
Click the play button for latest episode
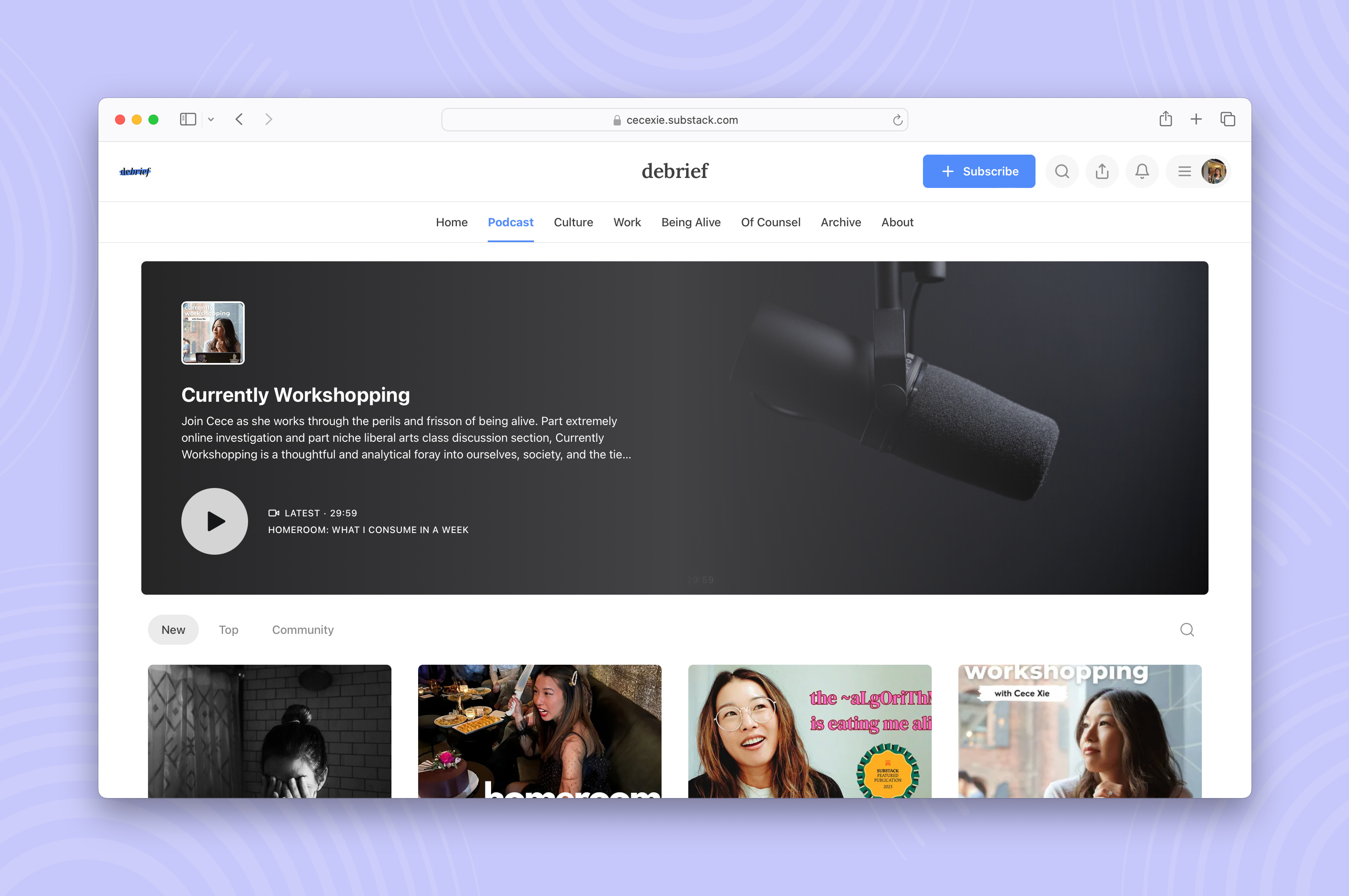click(213, 521)
